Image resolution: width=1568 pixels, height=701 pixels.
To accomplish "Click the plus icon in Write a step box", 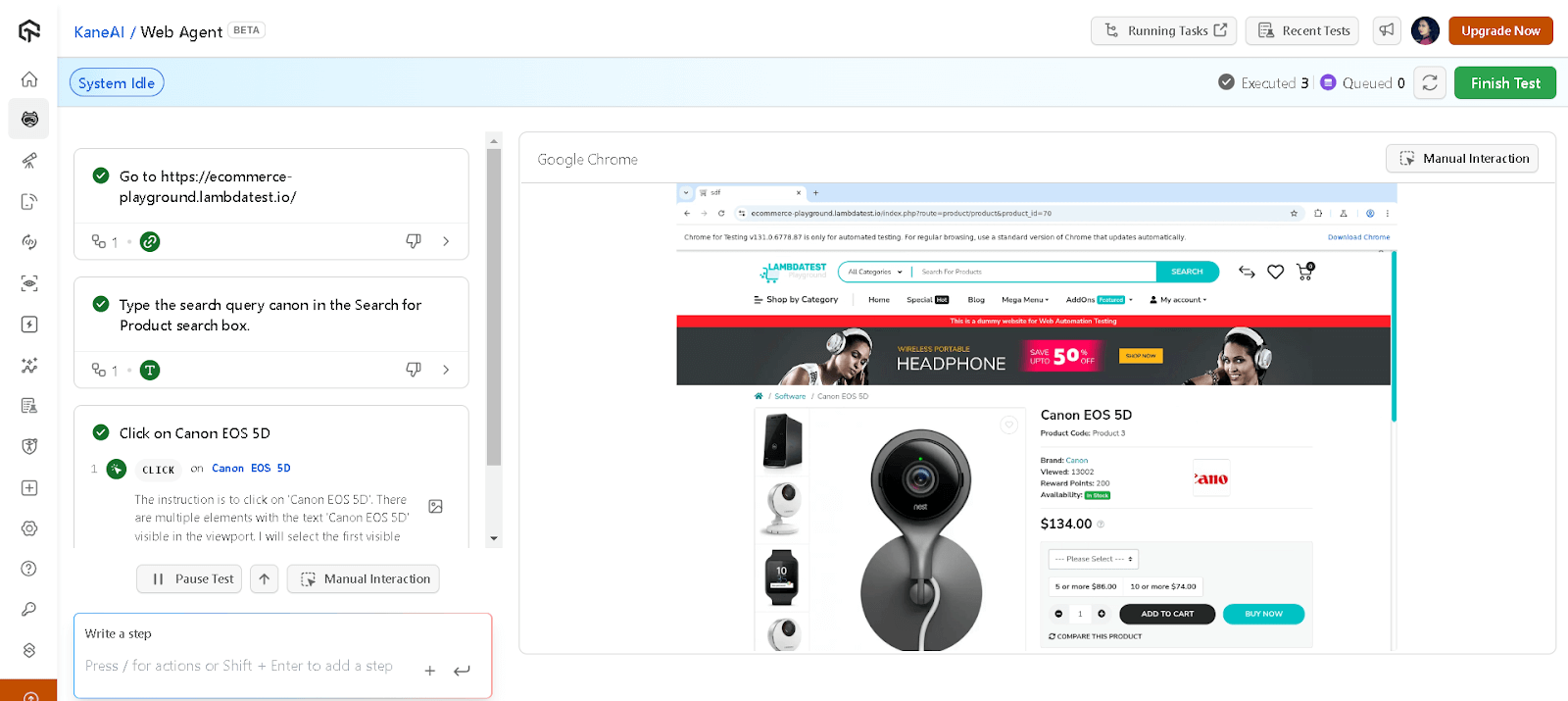I will click(429, 671).
